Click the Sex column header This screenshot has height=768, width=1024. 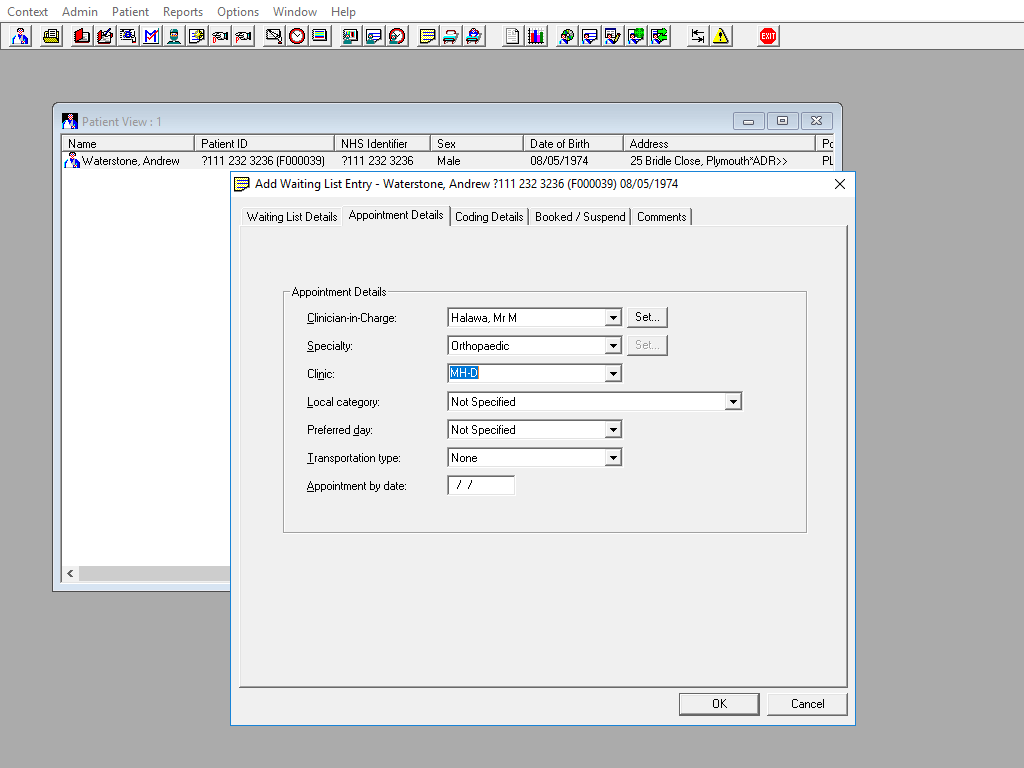(x=477, y=143)
